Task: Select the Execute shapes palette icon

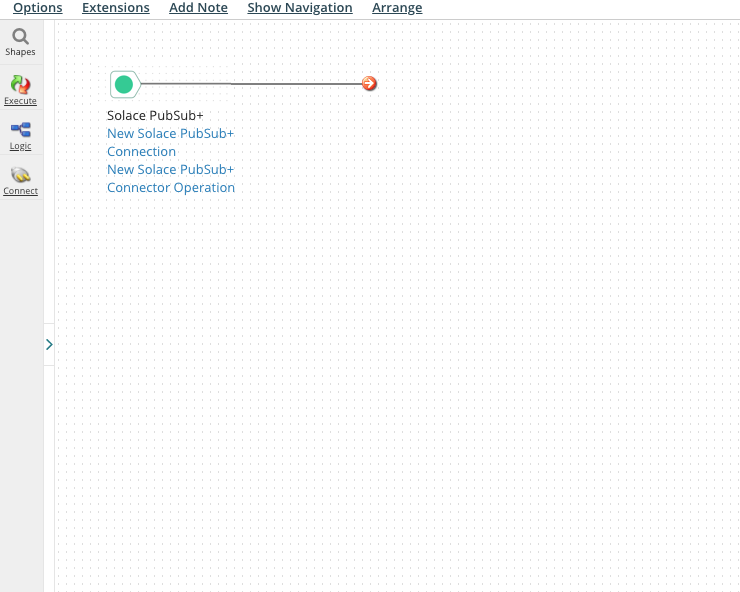Action: [x=20, y=85]
